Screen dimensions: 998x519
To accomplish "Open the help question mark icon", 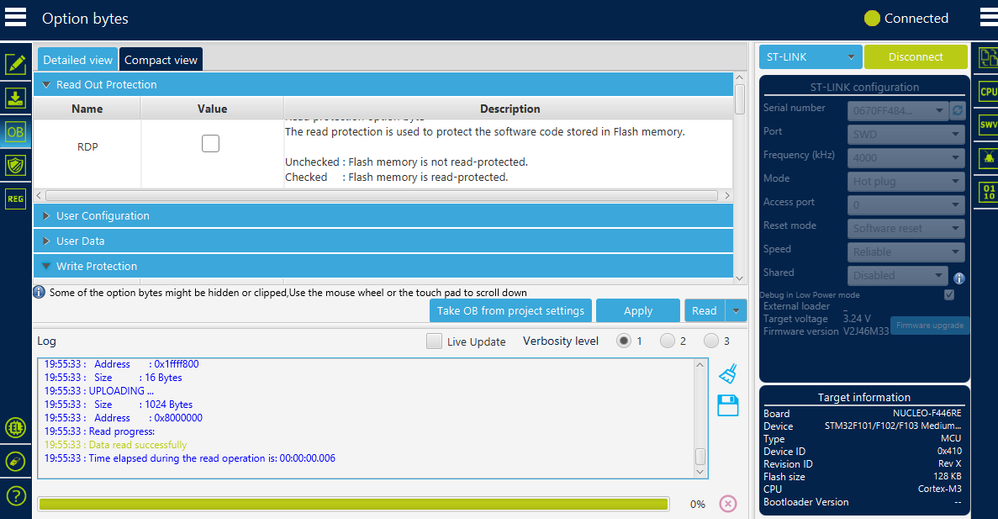I will click(15, 495).
